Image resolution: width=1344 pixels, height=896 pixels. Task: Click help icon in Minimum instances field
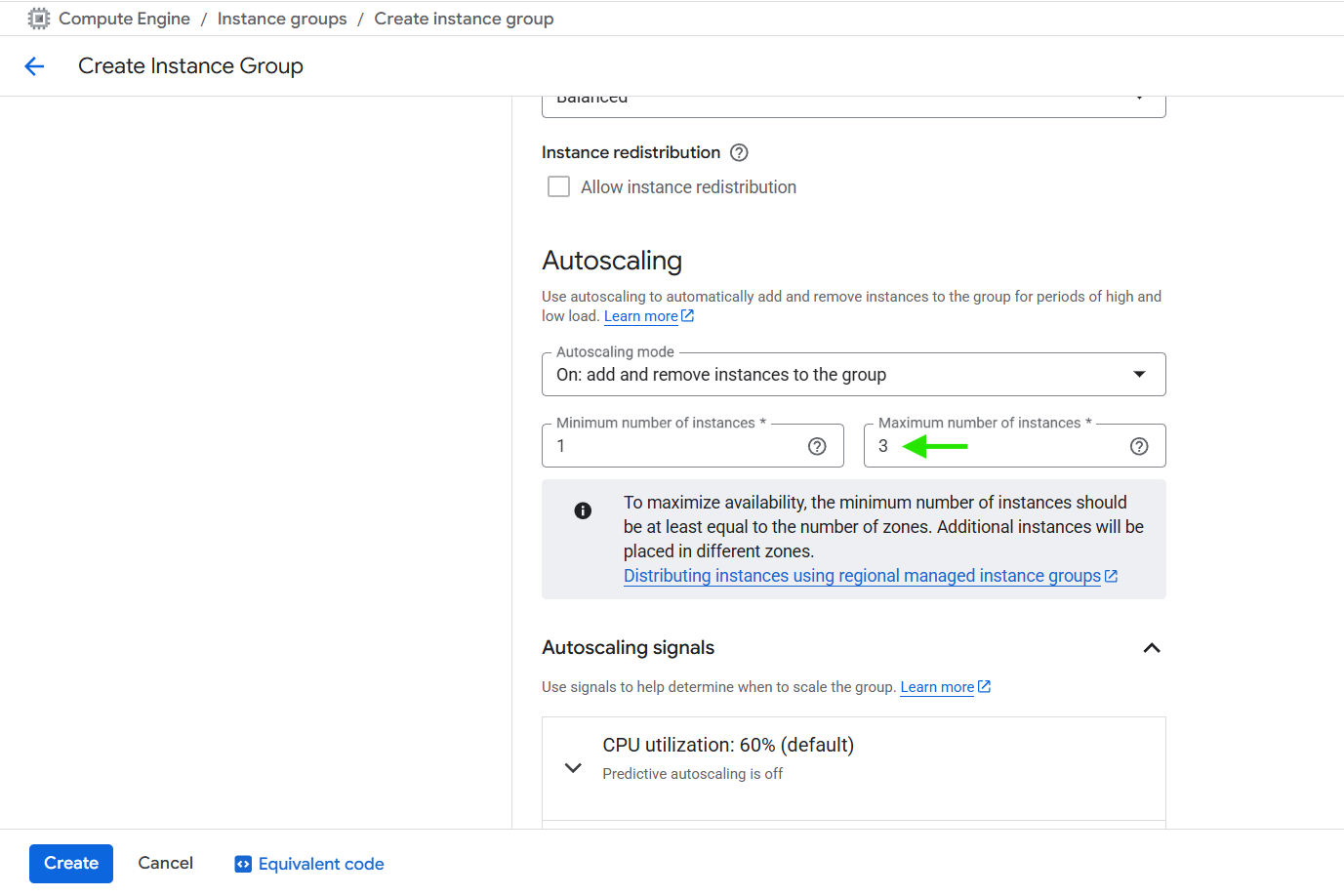817,446
